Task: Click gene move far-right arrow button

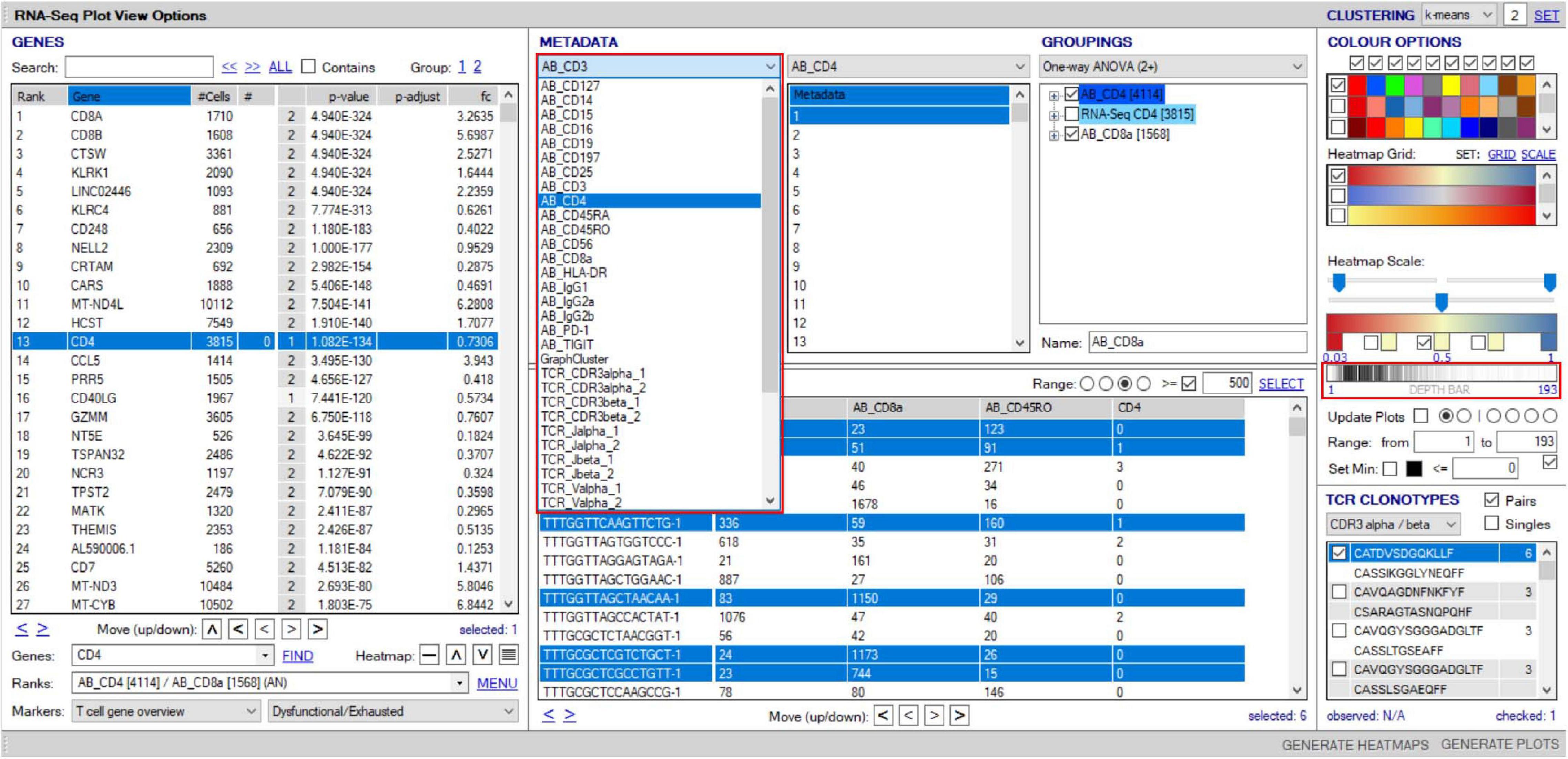Action: (318, 629)
